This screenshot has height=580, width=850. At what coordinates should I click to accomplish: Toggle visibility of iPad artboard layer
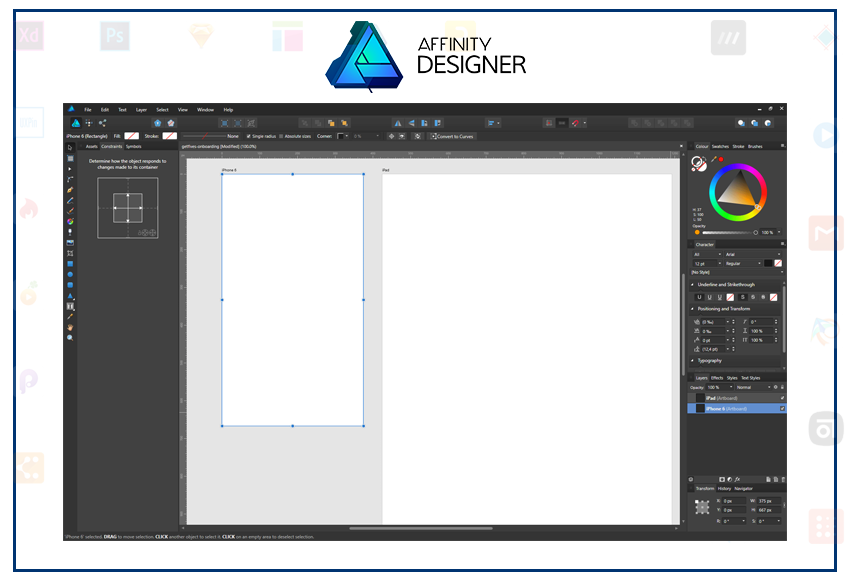coord(782,398)
